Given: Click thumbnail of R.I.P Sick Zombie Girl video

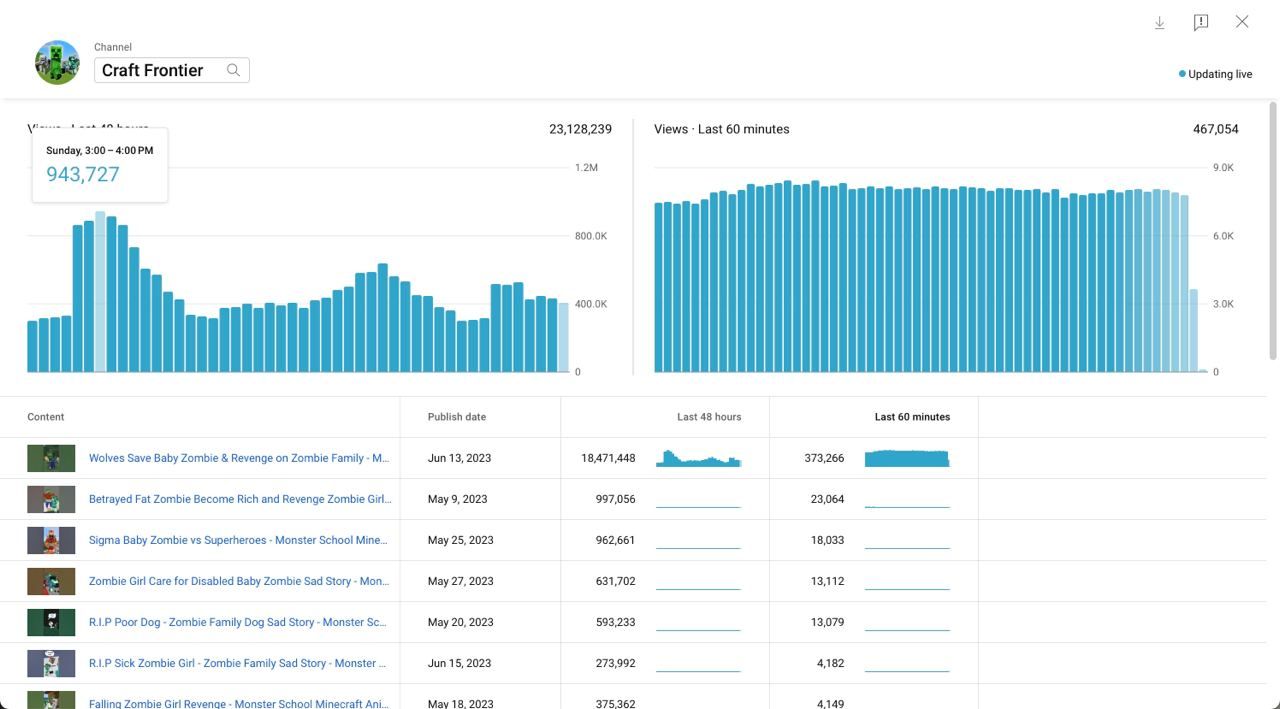Looking at the screenshot, I should (x=51, y=663).
